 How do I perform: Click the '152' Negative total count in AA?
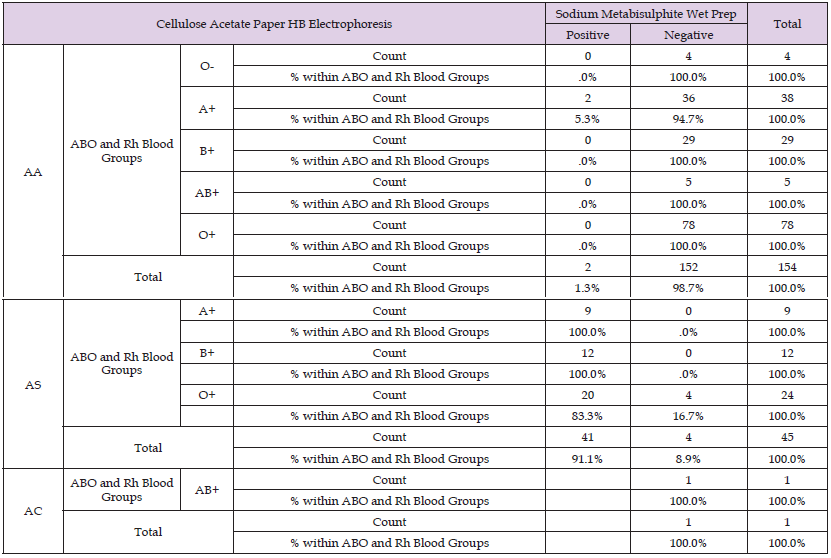point(688,267)
